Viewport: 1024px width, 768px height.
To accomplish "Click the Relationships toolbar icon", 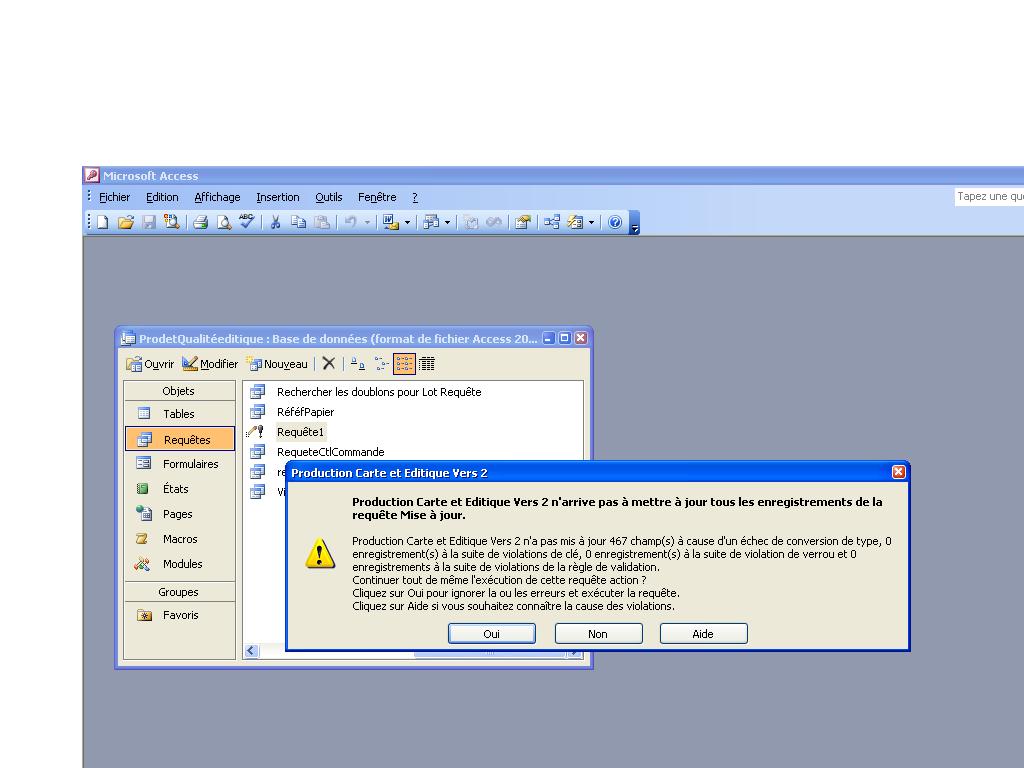I will click(552, 222).
